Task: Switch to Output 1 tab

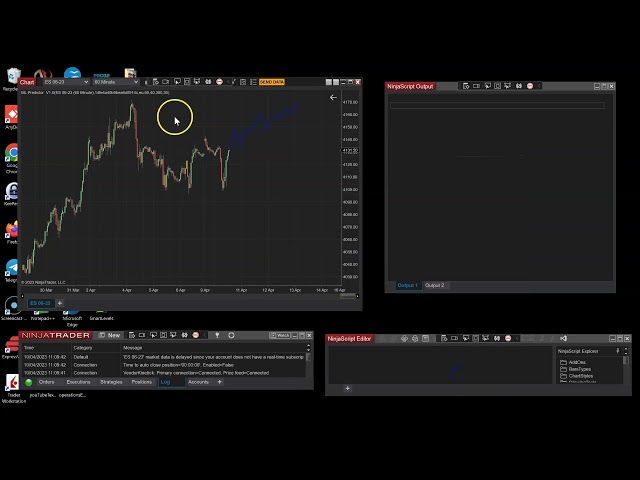Action: click(407, 285)
